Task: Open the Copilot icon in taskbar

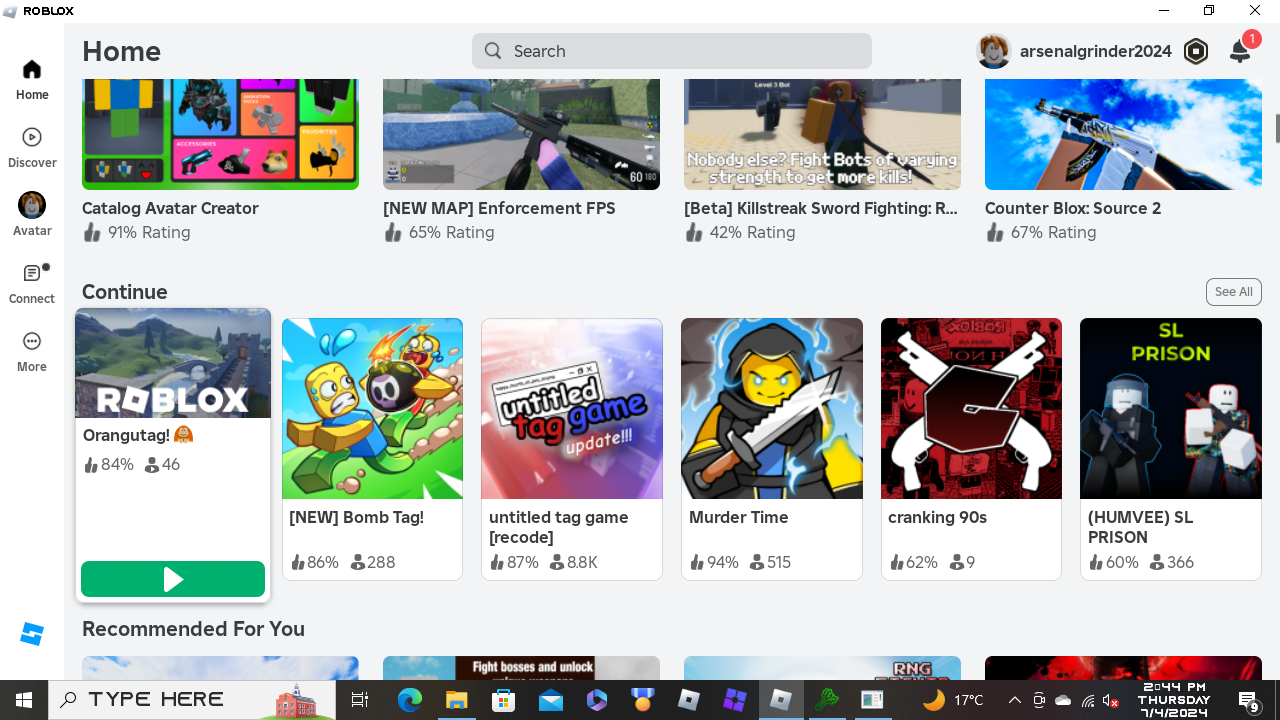Action: pos(597,700)
